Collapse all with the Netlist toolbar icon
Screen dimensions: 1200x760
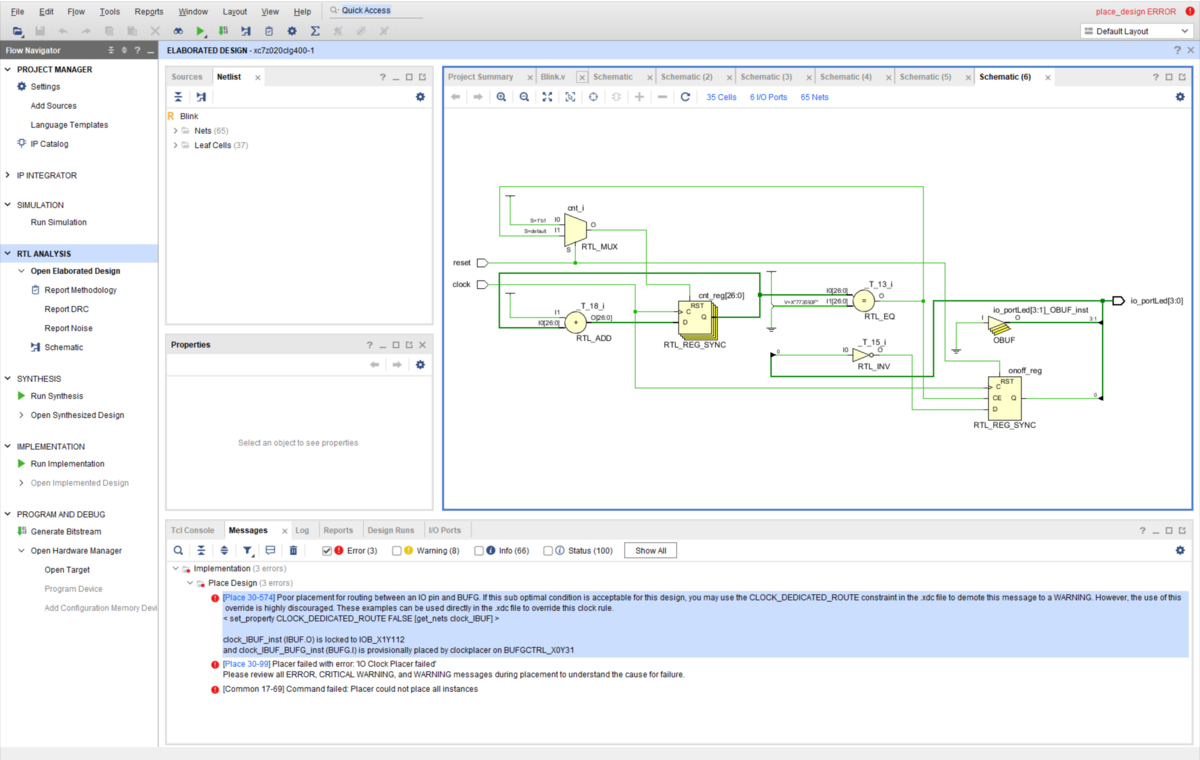(x=178, y=97)
